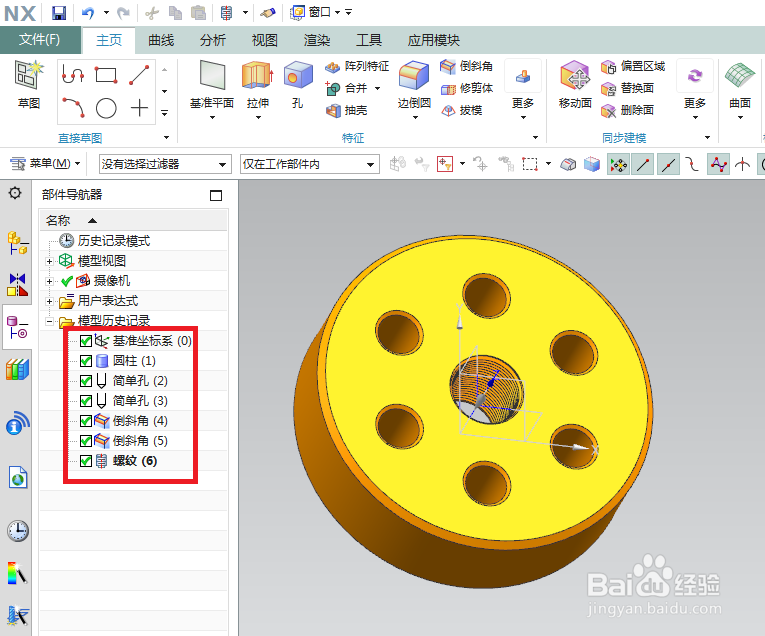Select the arc sketch tool

73,108
